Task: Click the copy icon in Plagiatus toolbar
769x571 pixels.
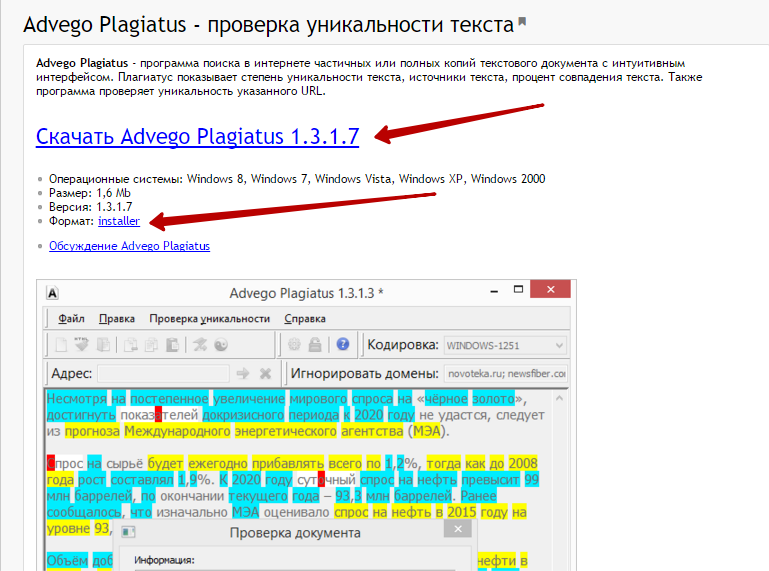Action: point(152,345)
